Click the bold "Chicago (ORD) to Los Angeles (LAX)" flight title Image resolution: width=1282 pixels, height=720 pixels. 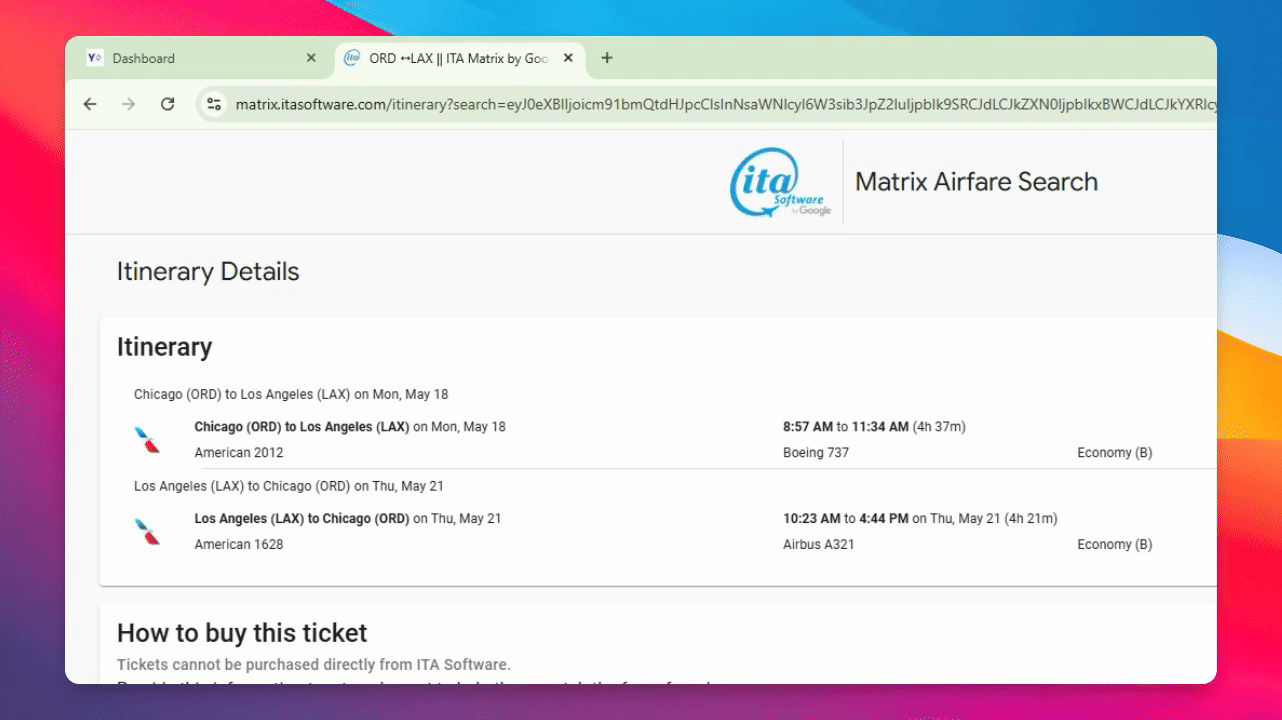(302, 427)
